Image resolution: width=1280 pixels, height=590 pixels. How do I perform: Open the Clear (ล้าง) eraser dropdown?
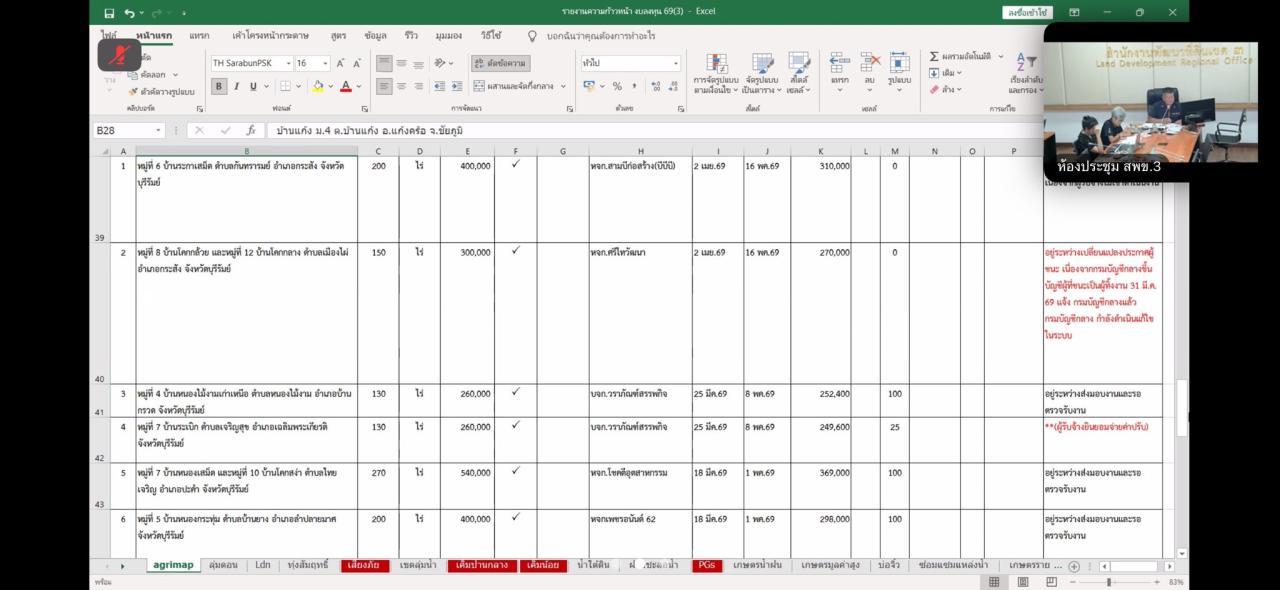click(946, 89)
